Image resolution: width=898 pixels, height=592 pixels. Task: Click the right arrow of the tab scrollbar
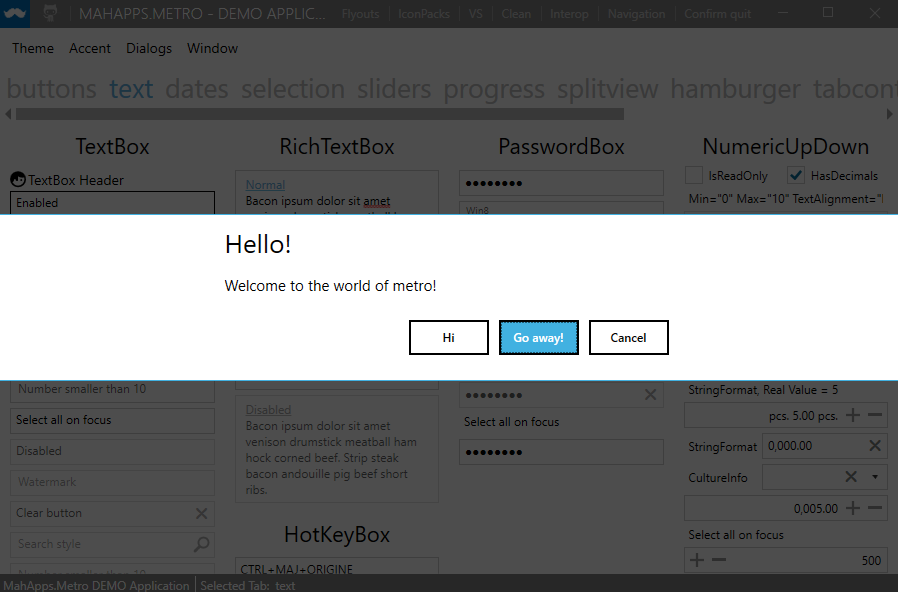890,114
